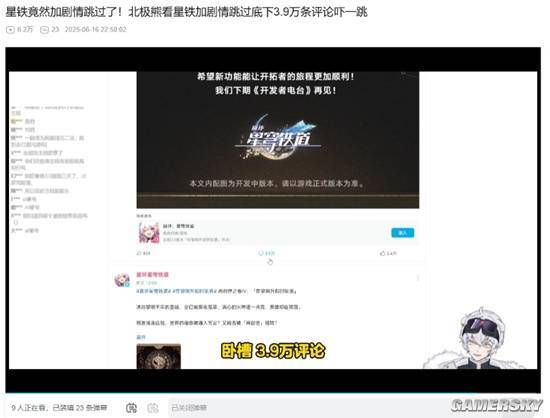Click the round user avatar of second post
550x418 pixels.
[x=122, y=280]
